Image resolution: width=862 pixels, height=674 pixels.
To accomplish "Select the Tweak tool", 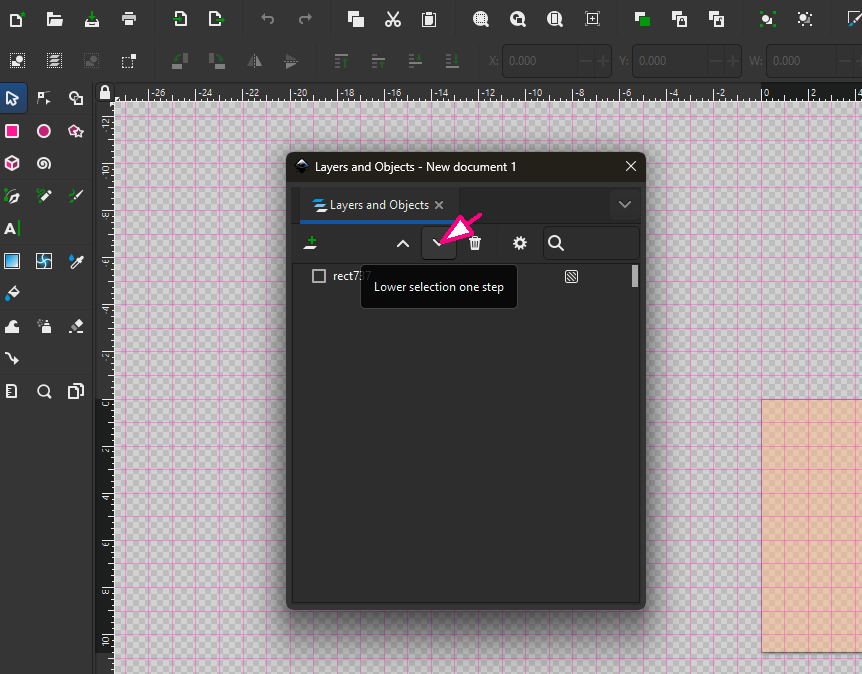I will [x=12, y=327].
